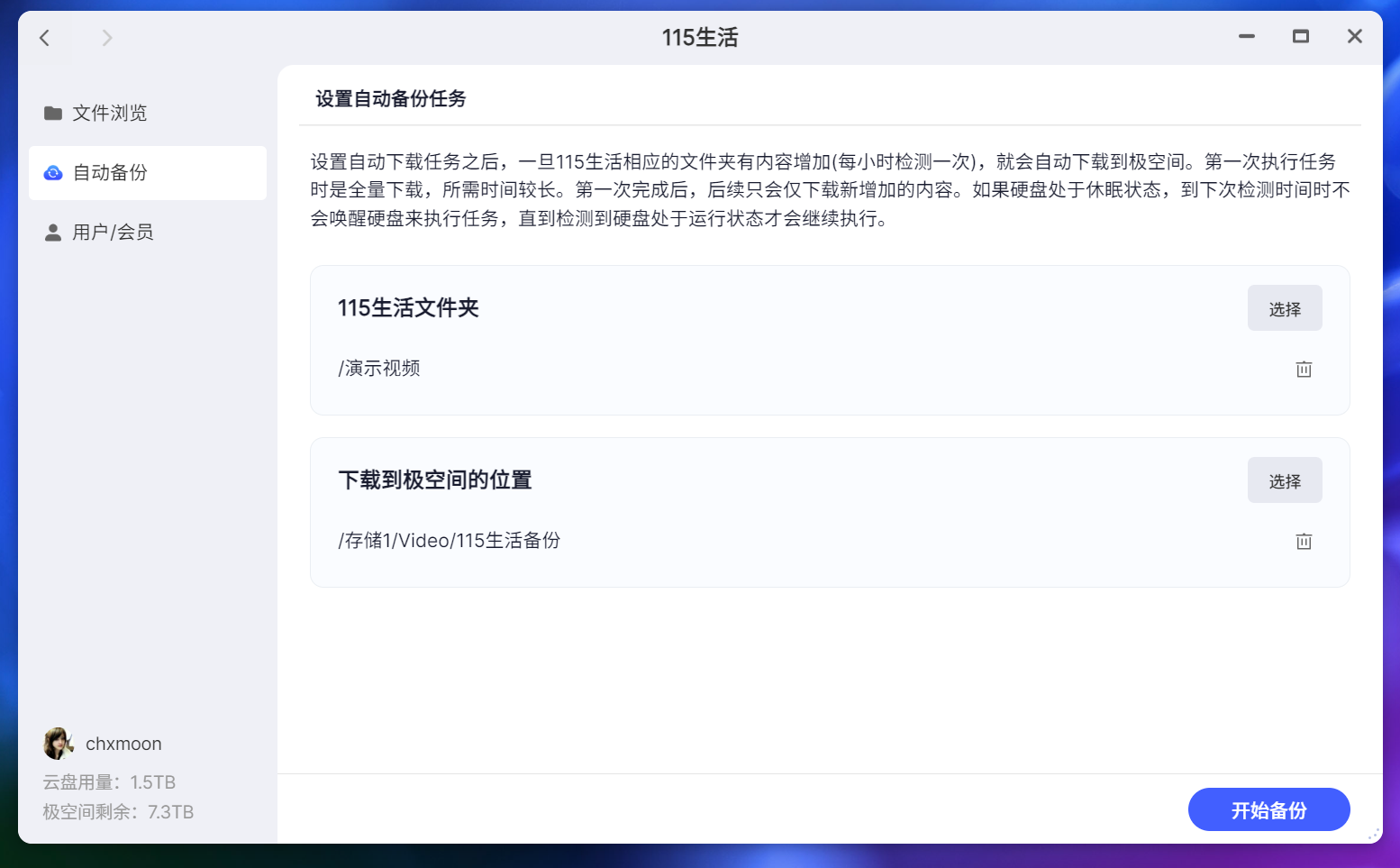The width and height of the screenshot is (1400, 868).
Task: Click the /演示视频 path text
Action: (379, 368)
